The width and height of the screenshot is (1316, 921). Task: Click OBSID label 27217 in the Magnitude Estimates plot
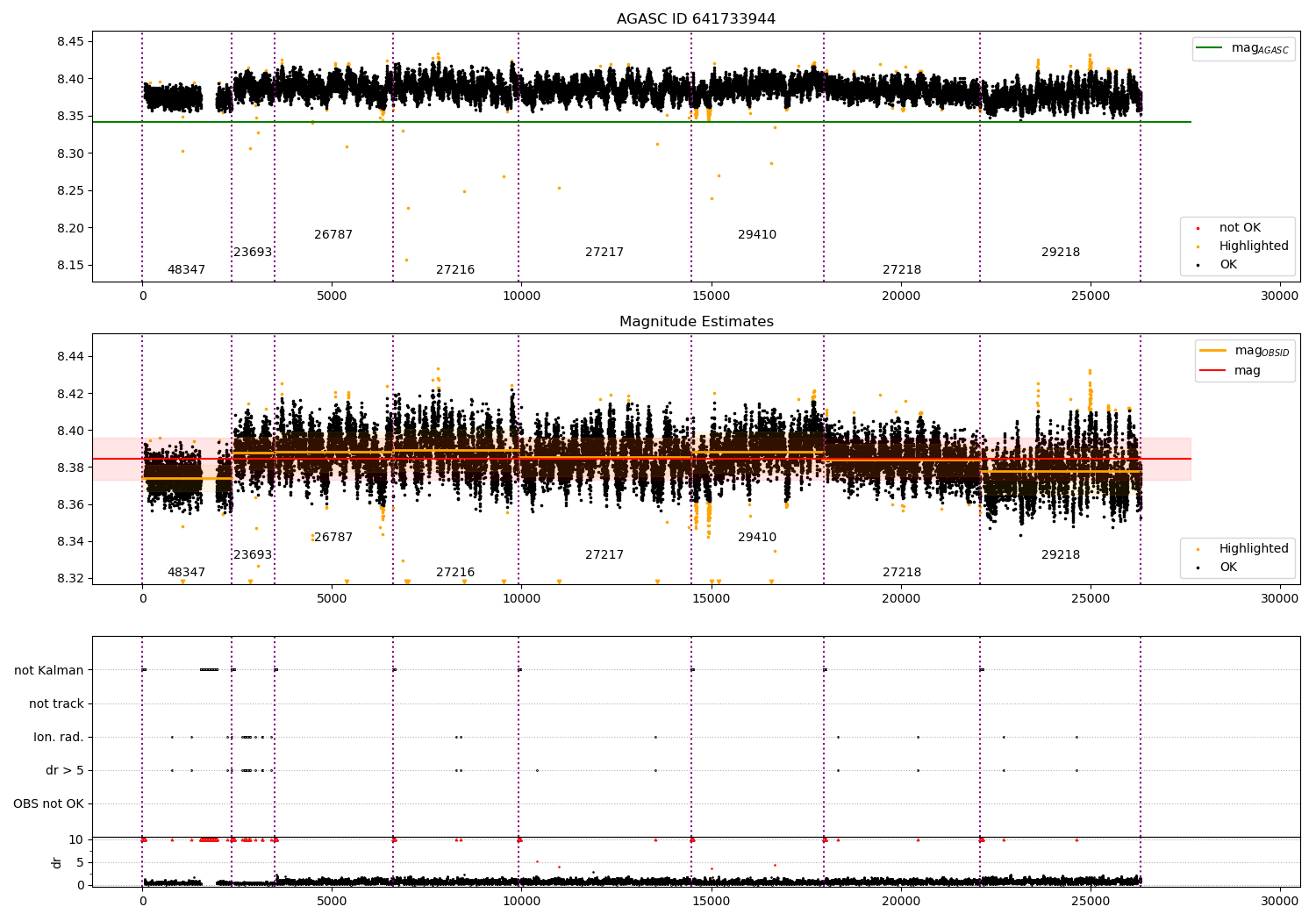(604, 555)
